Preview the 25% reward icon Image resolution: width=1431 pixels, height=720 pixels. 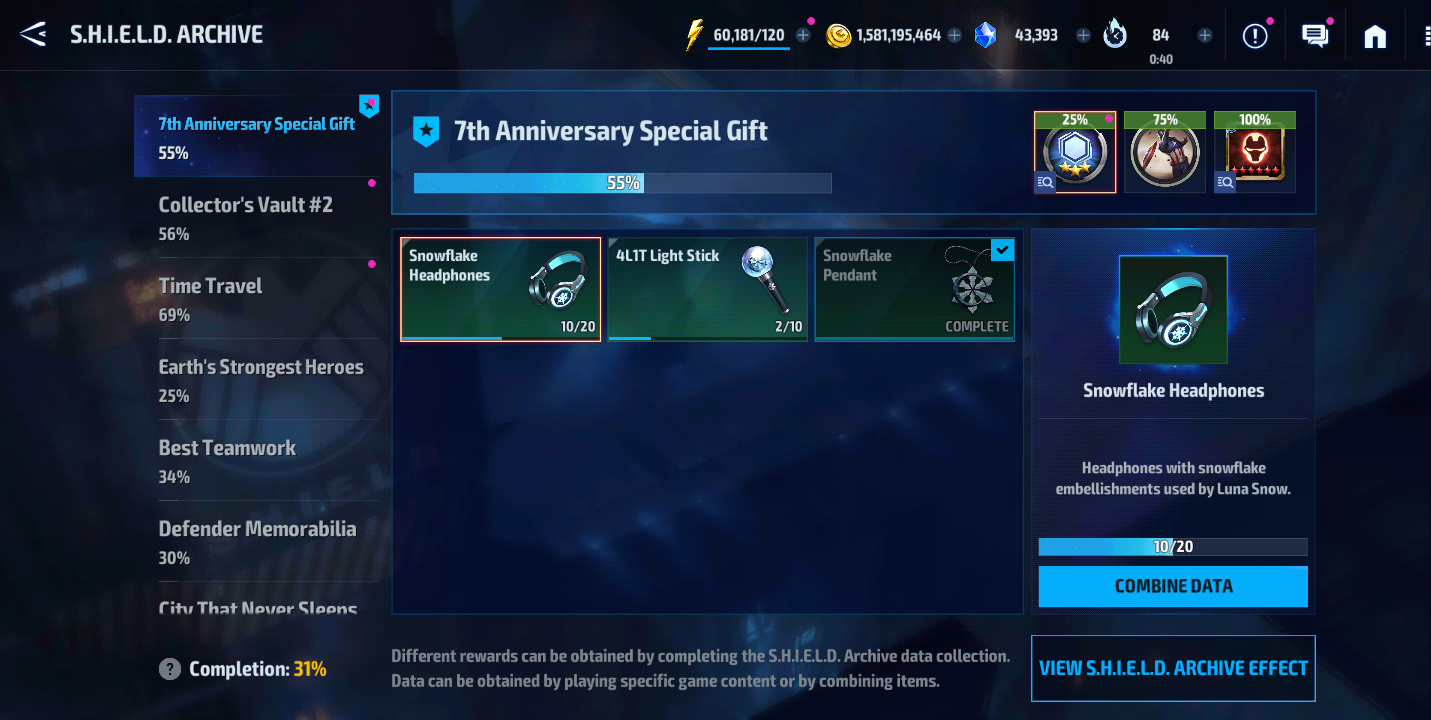tap(1075, 152)
